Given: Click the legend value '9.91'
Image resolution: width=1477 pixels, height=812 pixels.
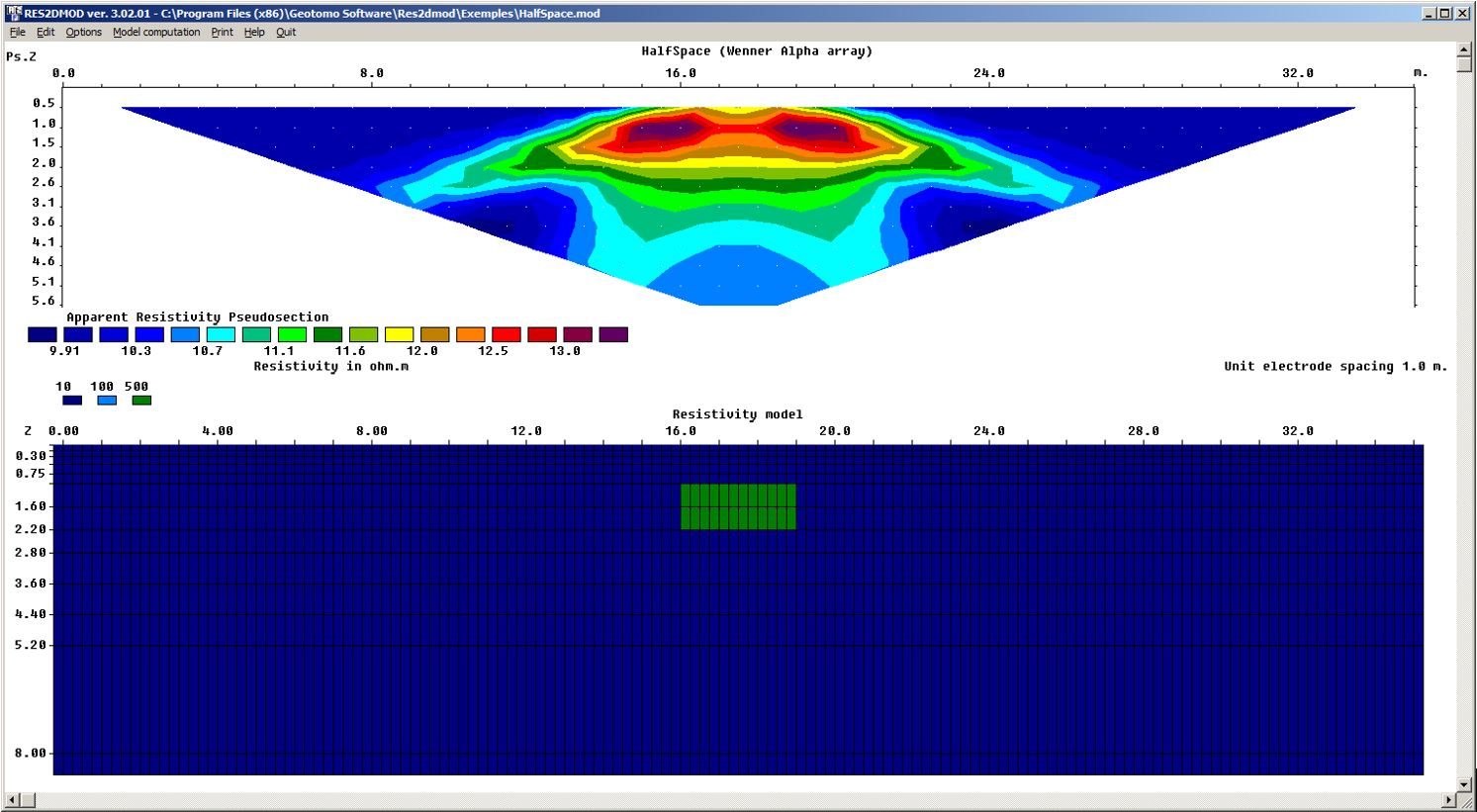Looking at the screenshot, I should point(64,351).
